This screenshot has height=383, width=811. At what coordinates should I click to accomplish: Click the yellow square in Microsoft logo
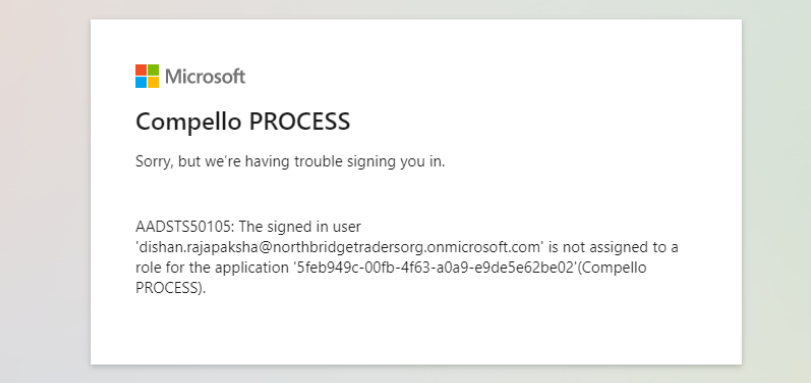point(153,82)
